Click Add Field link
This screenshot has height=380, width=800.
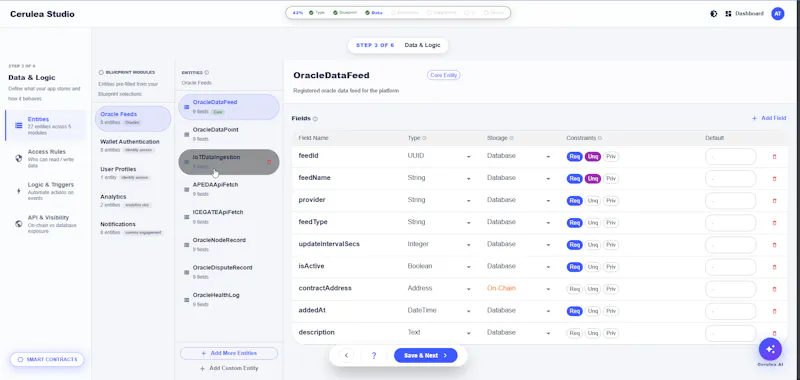coord(768,118)
